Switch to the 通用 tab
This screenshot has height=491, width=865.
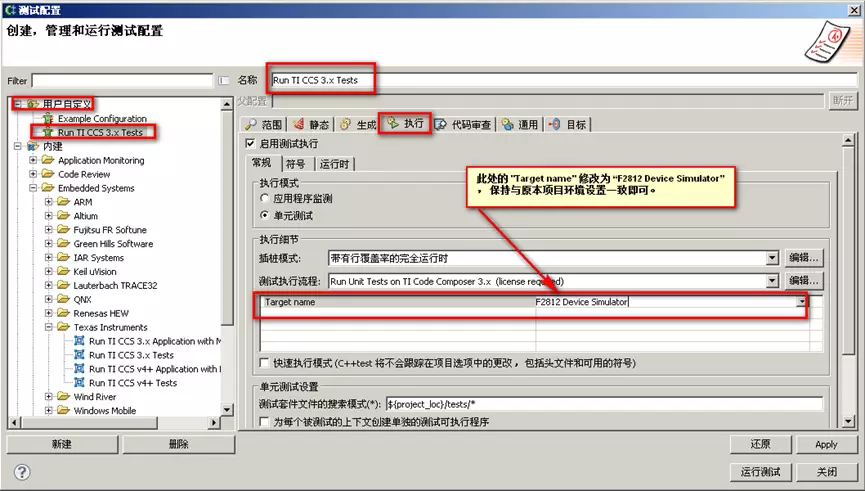(520, 125)
